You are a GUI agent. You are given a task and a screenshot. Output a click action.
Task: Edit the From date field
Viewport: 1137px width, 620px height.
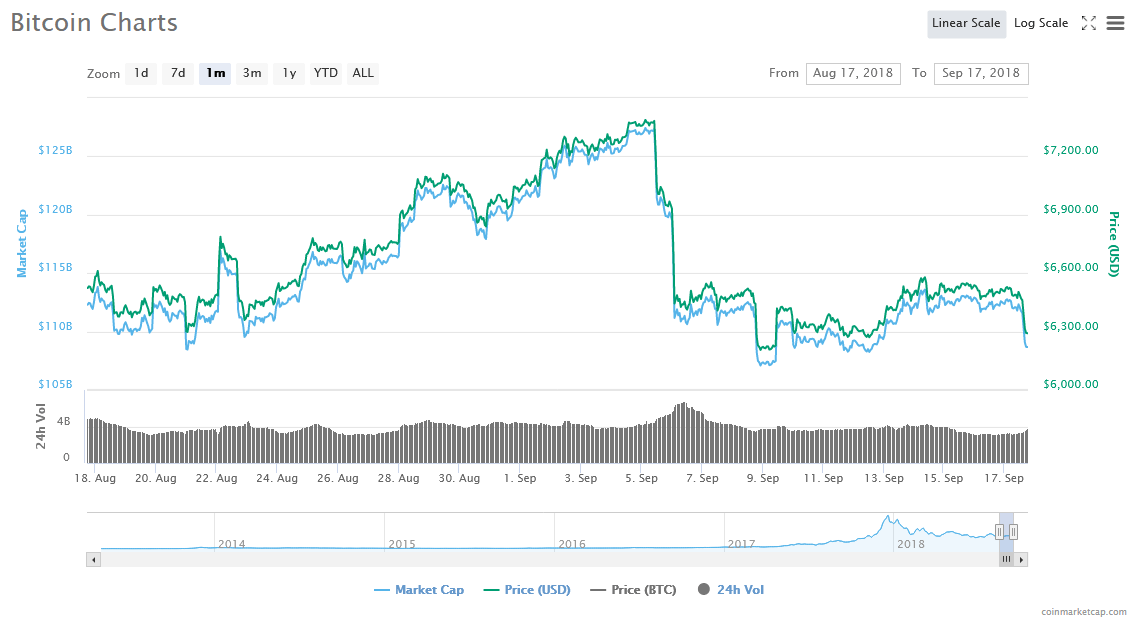(x=853, y=73)
